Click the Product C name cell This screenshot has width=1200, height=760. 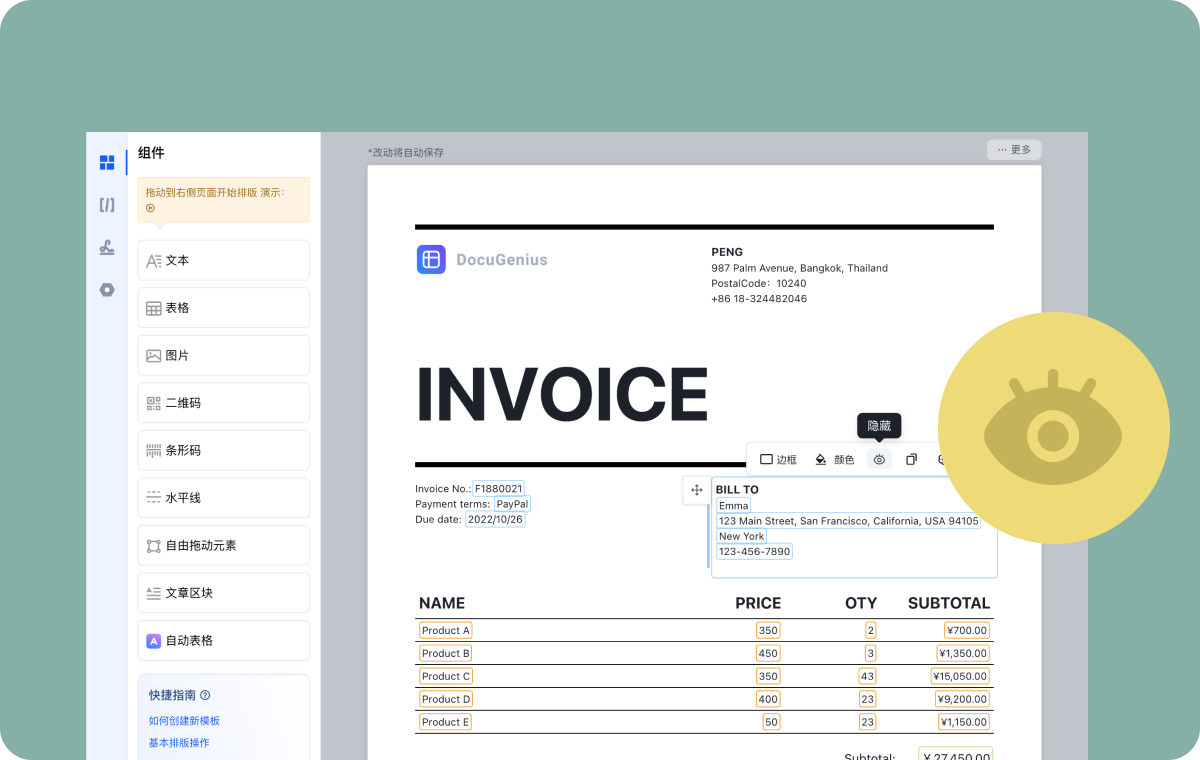pyautogui.click(x=445, y=676)
